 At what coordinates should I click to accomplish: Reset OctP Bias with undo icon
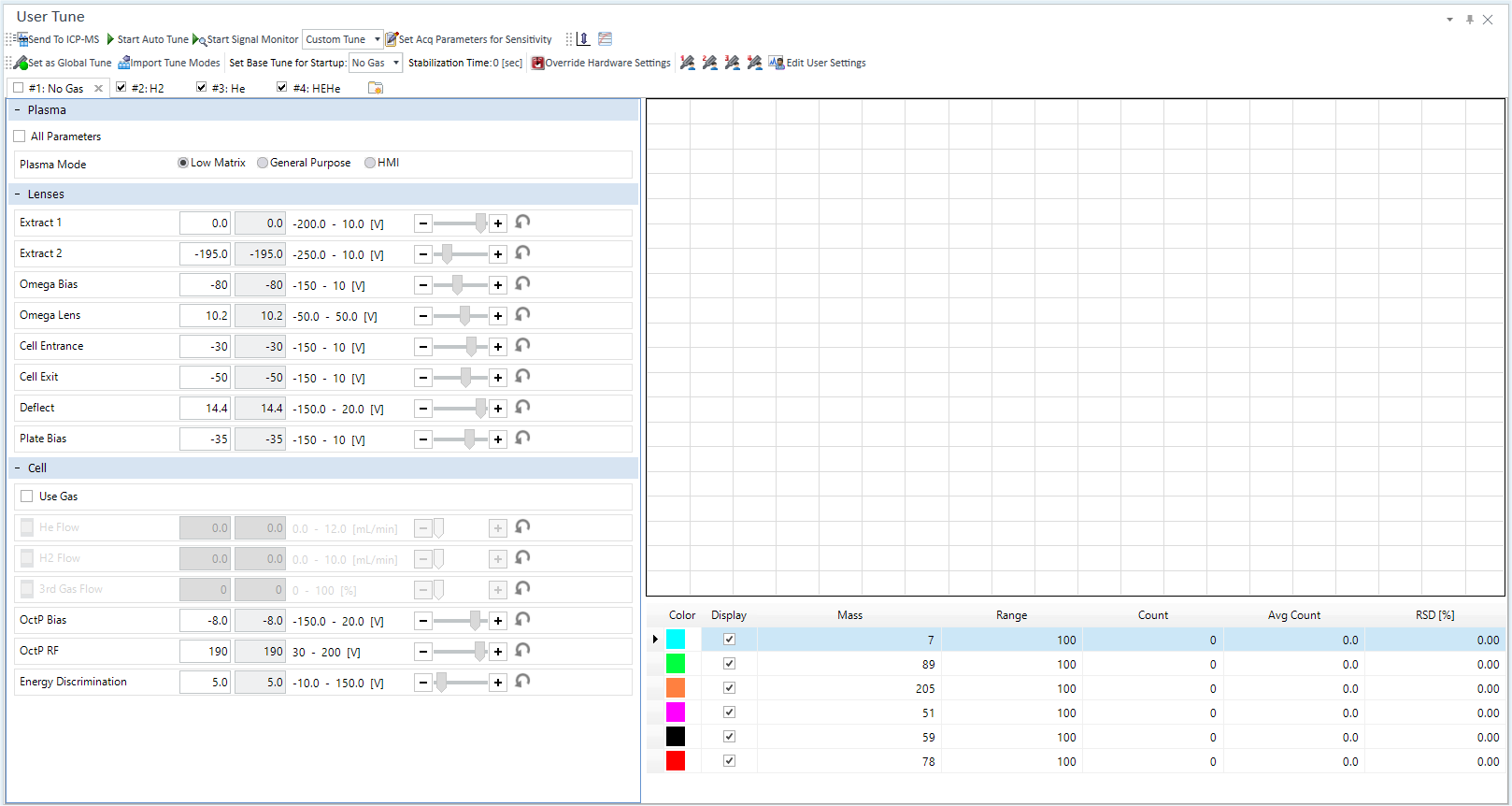coord(523,620)
